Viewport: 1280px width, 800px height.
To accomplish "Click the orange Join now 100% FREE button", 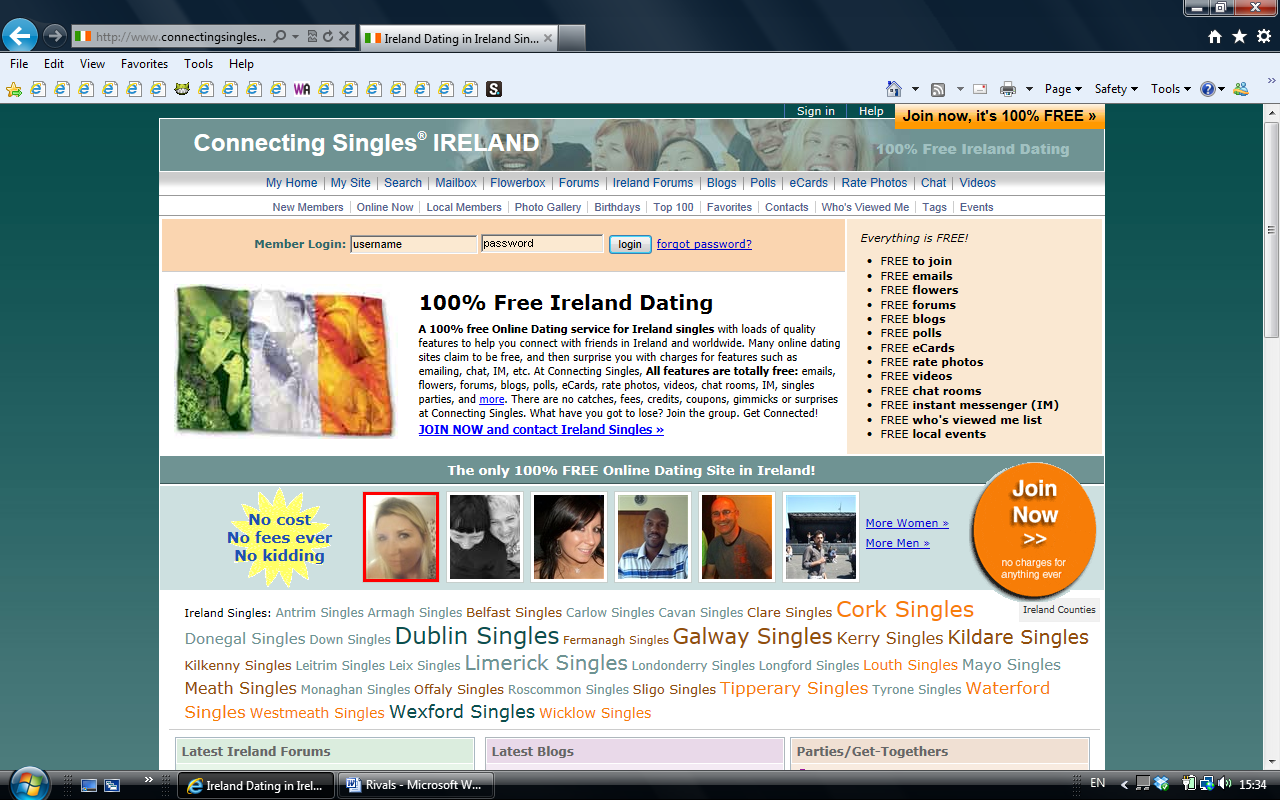I will [x=999, y=116].
